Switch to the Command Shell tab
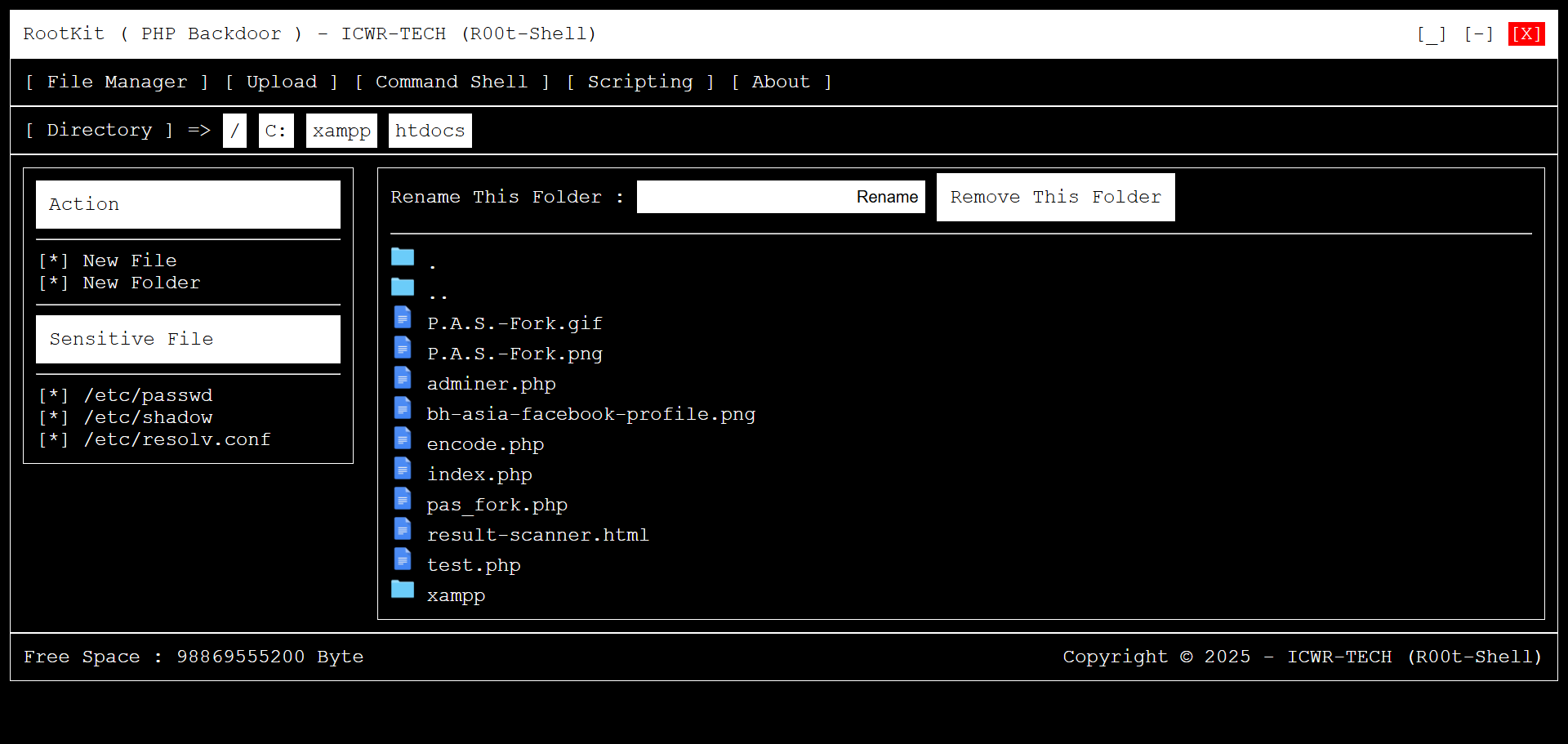 450,82
